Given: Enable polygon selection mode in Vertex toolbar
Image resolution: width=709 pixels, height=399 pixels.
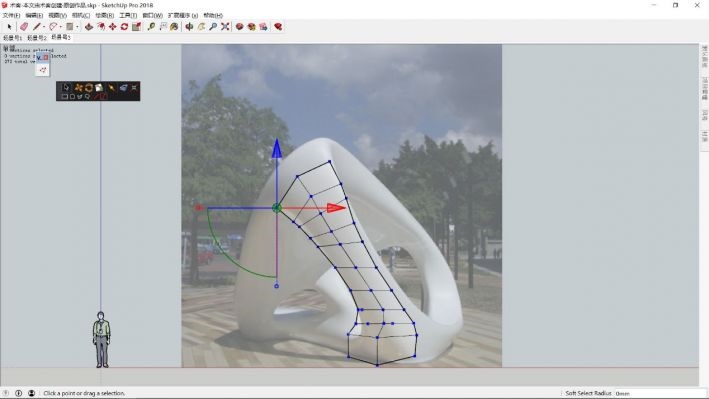Looking at the screenshot, I should [80, 96].
